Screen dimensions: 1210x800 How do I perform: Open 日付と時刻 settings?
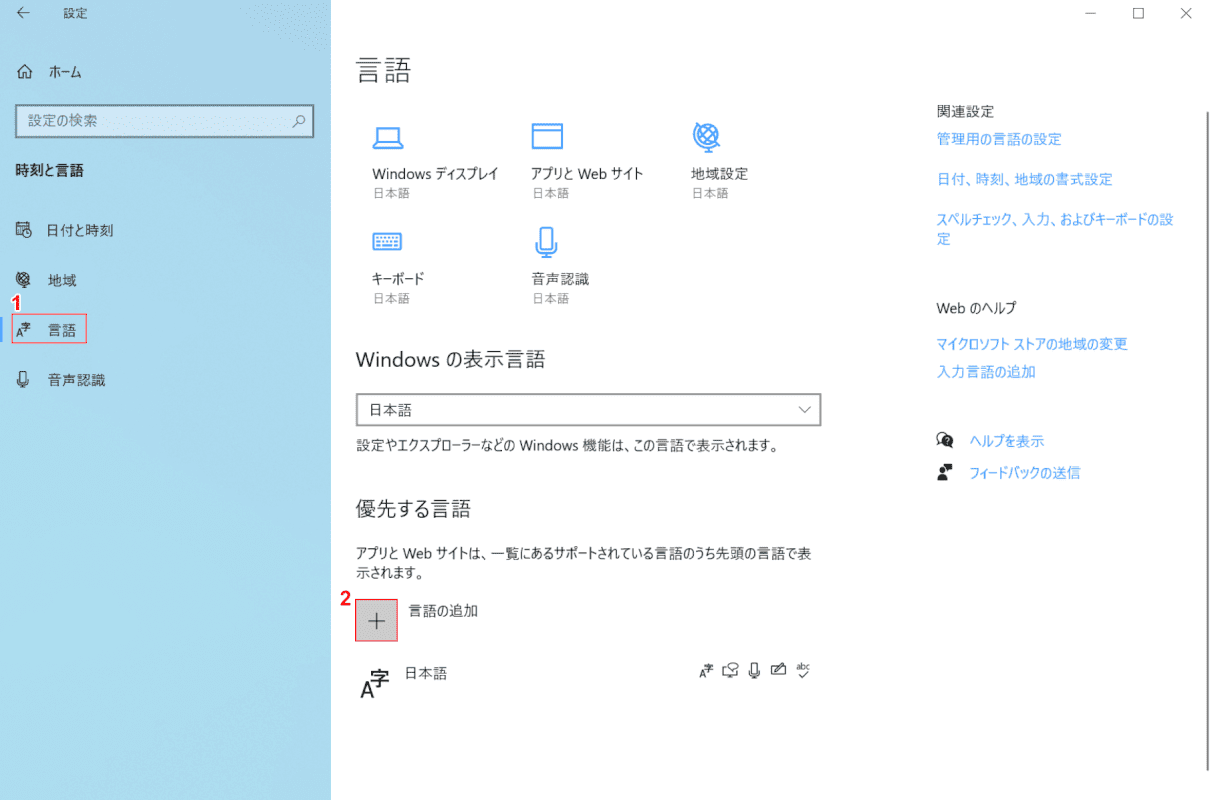coord(65,230)
